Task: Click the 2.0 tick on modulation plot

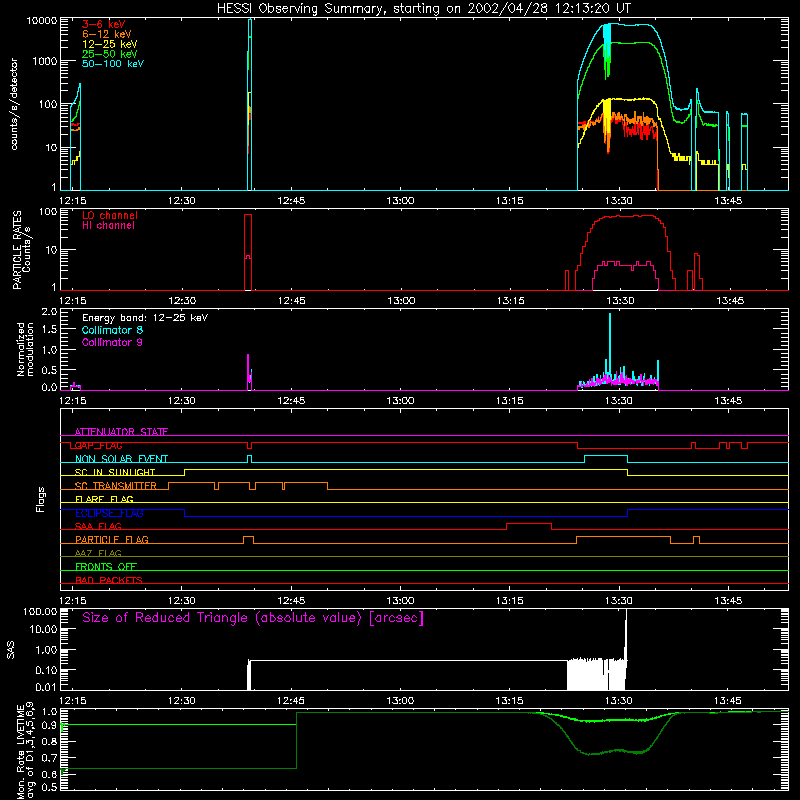Action: (49, 312)
